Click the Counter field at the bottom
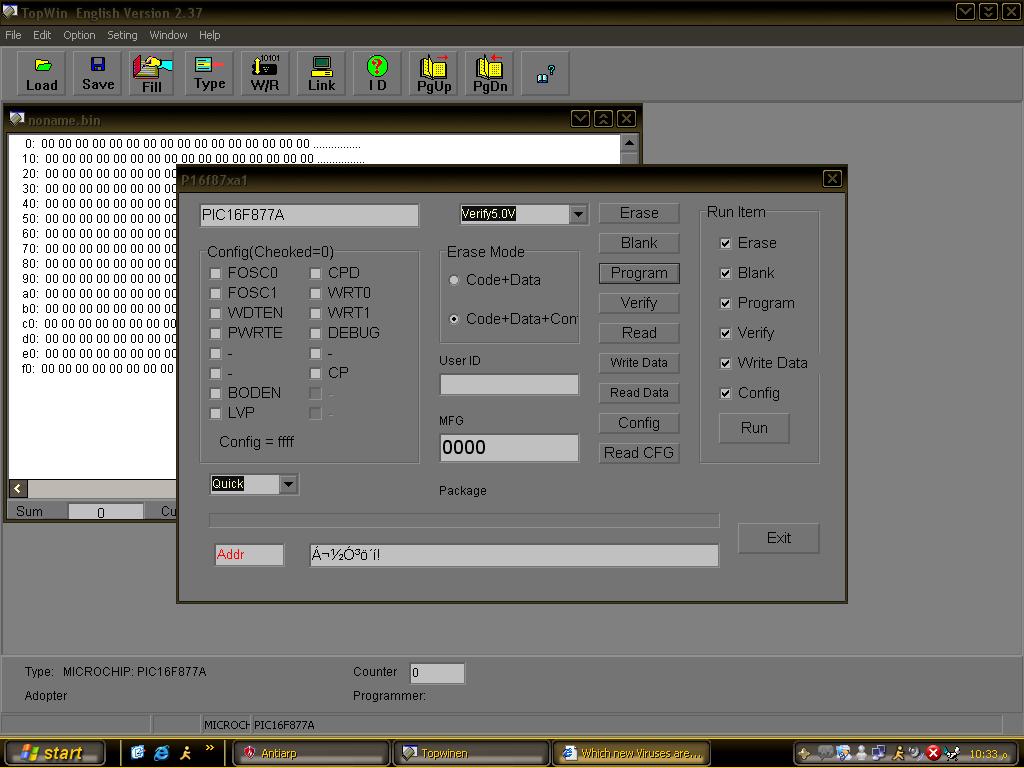1024x768 pixels. pos(437,673)
